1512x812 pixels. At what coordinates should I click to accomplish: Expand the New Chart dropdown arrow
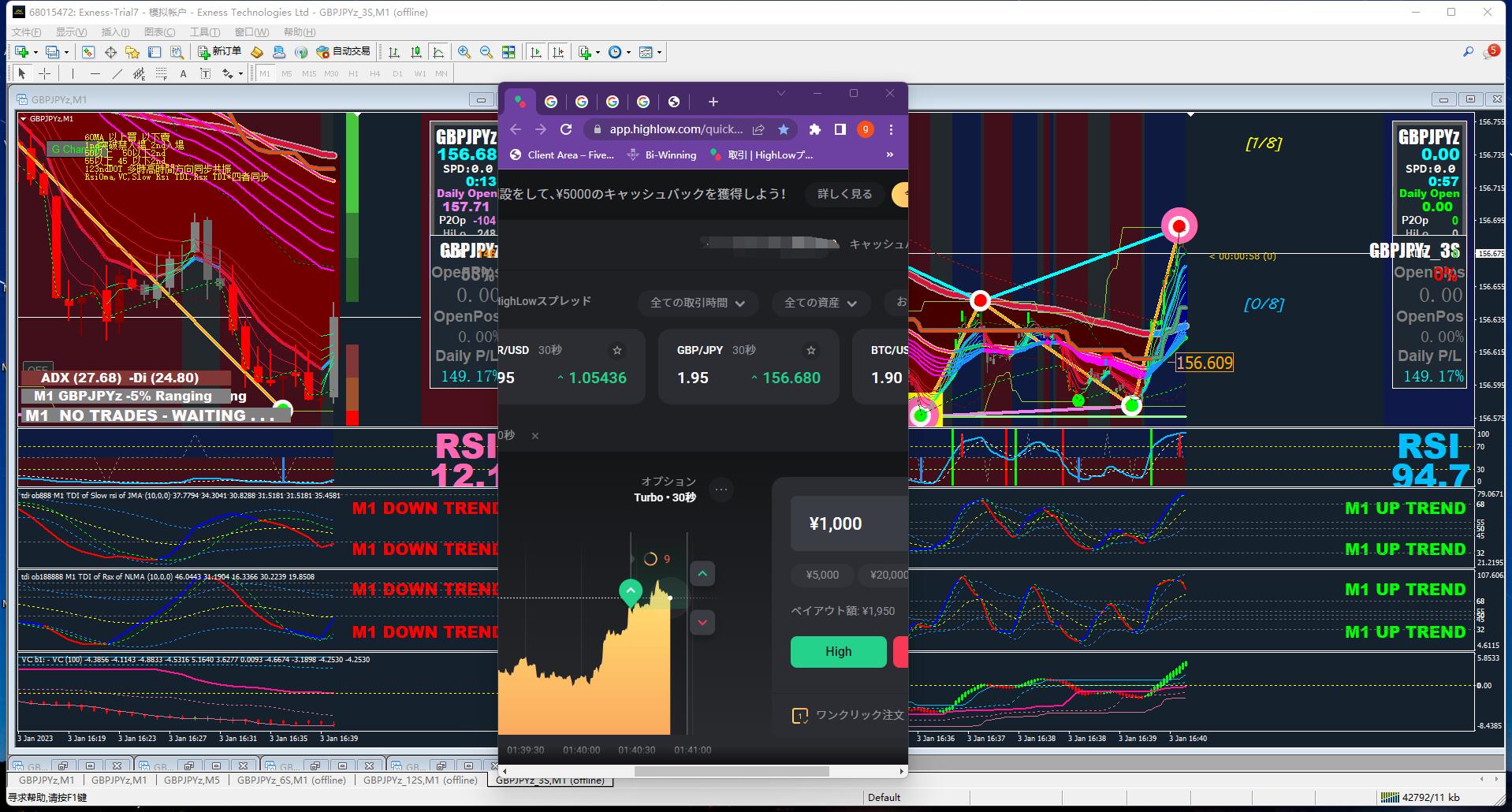35,53
